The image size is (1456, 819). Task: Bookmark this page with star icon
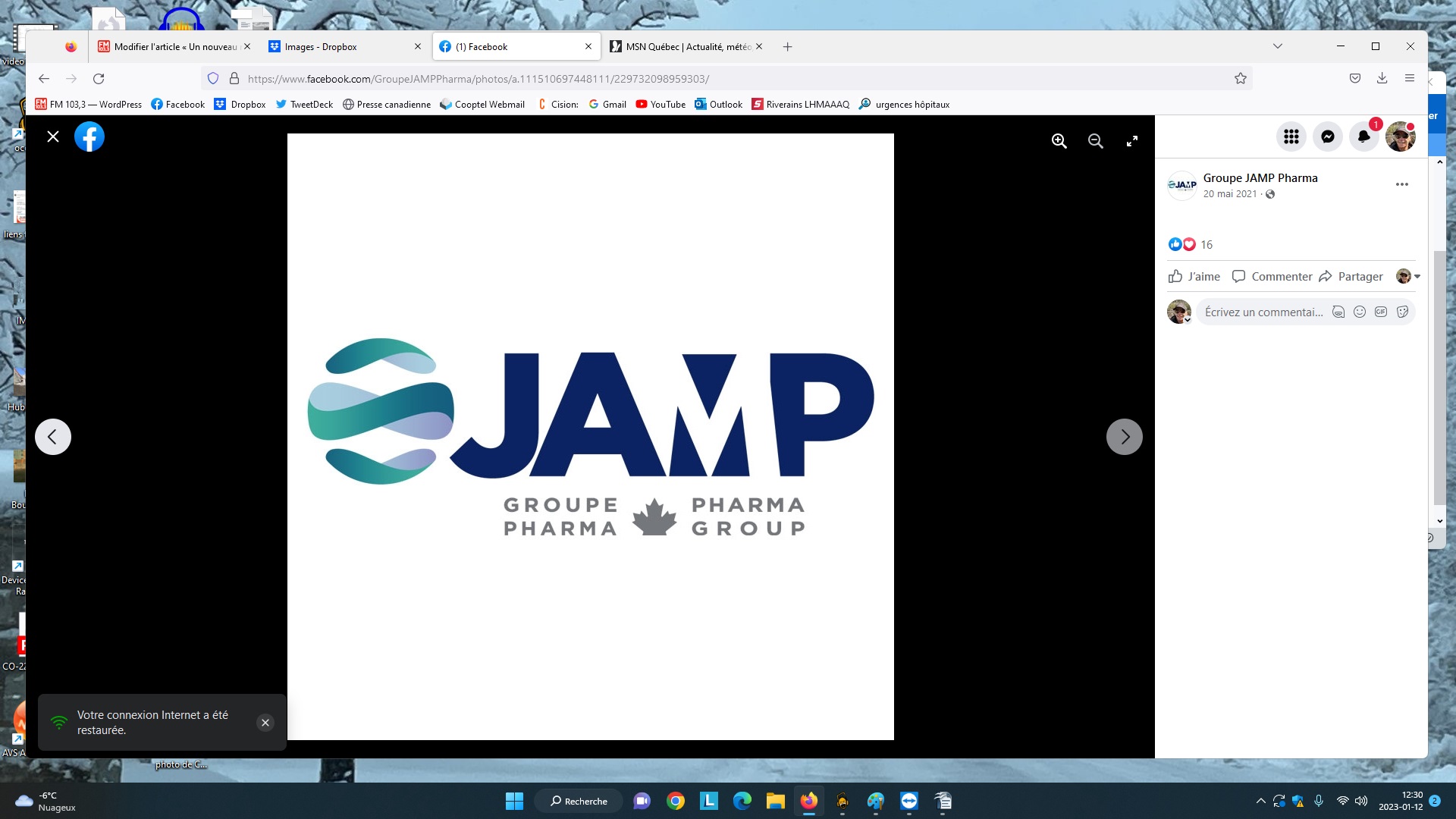pos(1241,78)
